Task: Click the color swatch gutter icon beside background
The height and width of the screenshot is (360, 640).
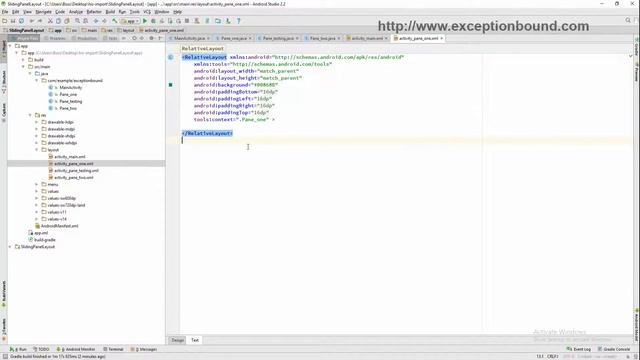Action: point(171,85)
